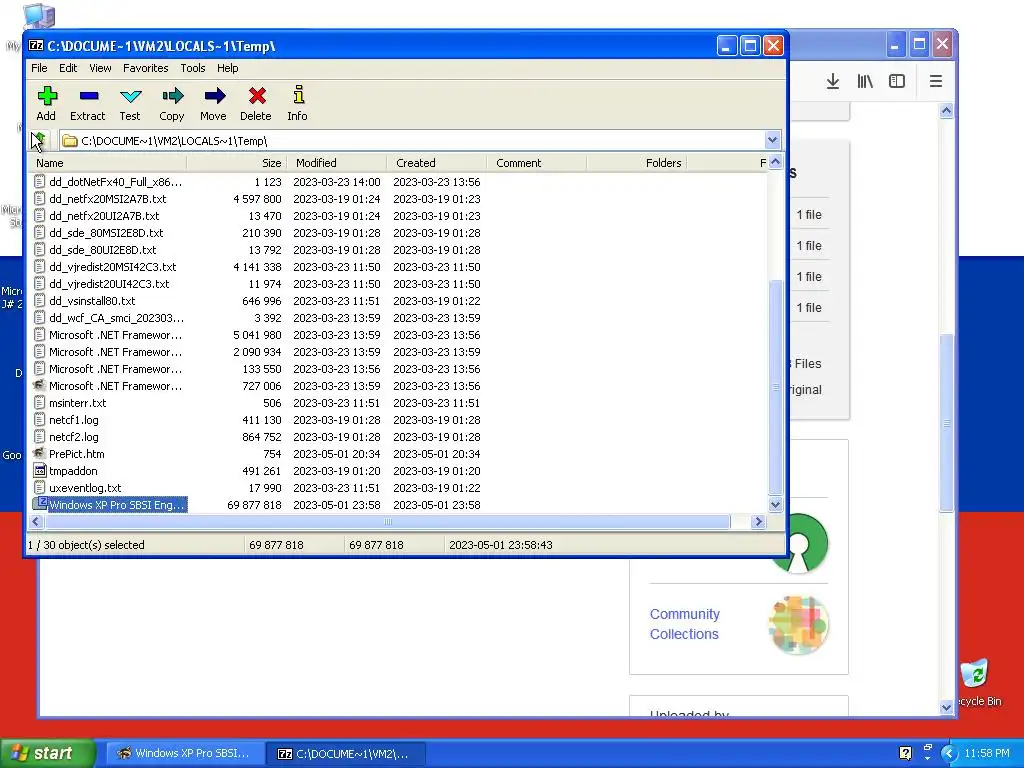
Task: Toggle Firefox sidebar icon
Action: pyautogui.click(x=897, y=81)
